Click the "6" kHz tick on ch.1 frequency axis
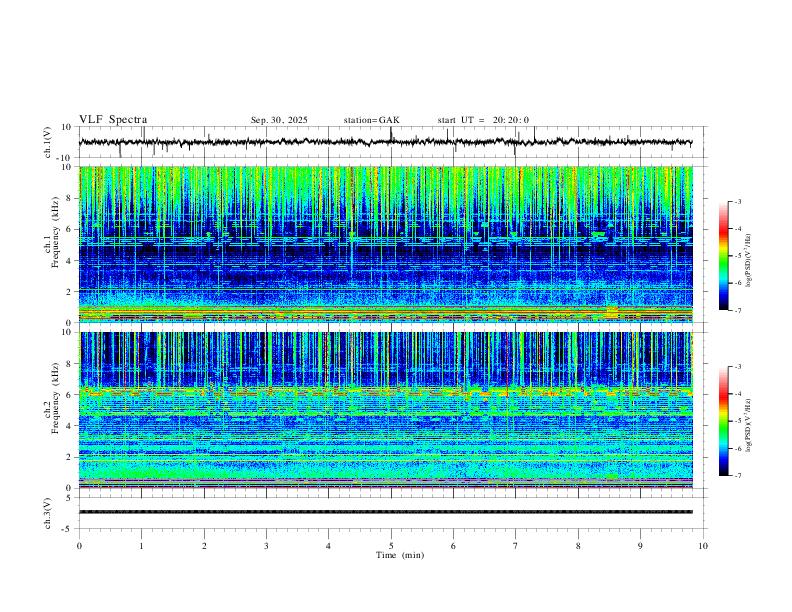 (x=70, y=229)
